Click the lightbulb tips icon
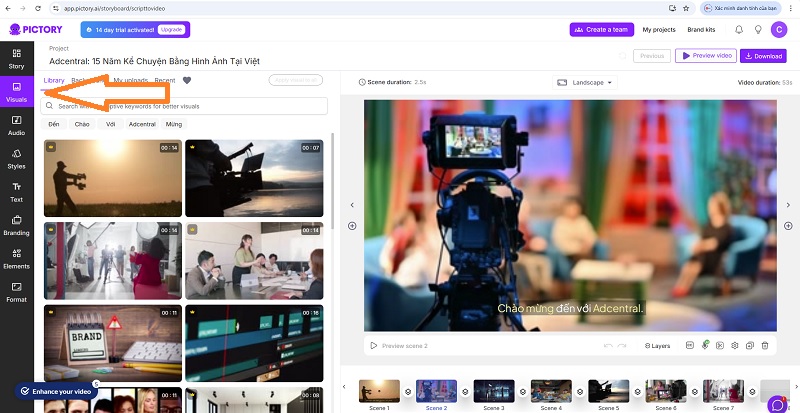This screenshot has width=800, height=413. (758, 30)
